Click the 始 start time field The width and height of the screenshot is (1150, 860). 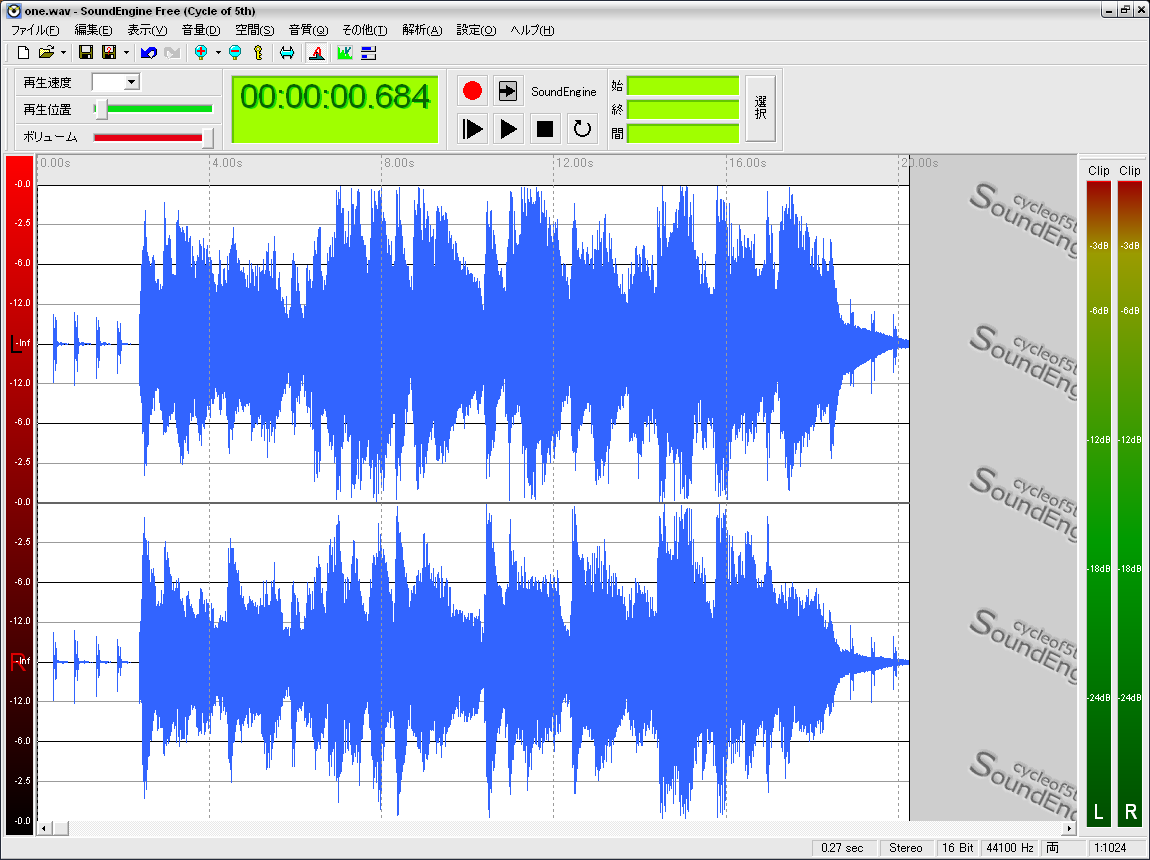(x=683, y=86)
